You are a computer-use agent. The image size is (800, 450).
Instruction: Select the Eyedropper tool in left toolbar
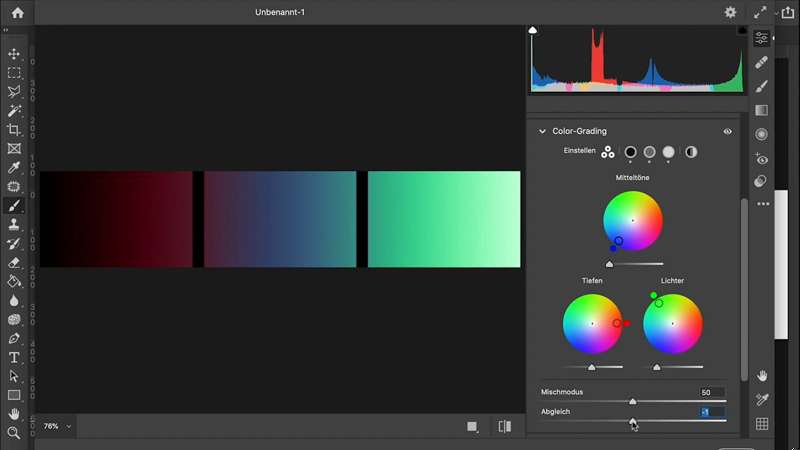(x=14, y=167)
